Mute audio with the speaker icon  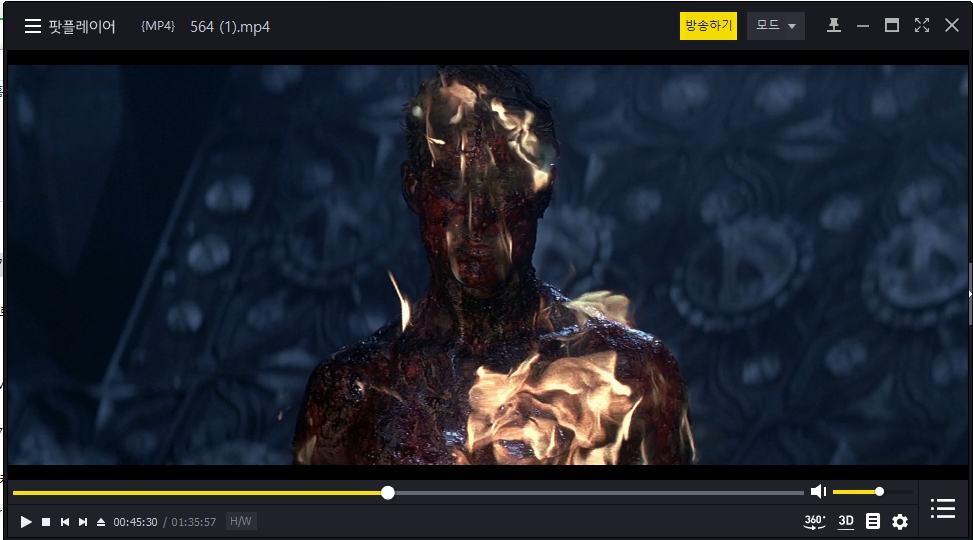[x=818, y=492]
